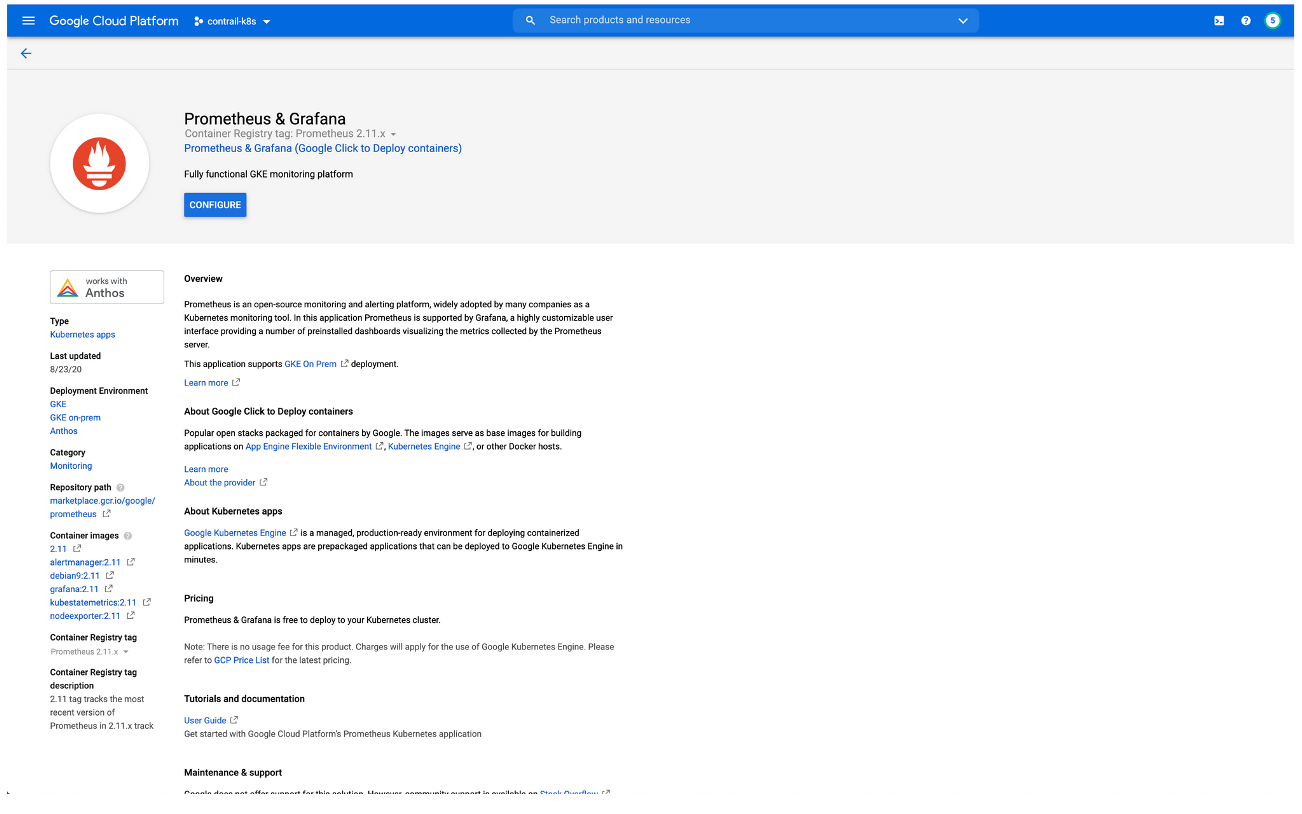Click the Deployment Environment label

pos(99,391)
